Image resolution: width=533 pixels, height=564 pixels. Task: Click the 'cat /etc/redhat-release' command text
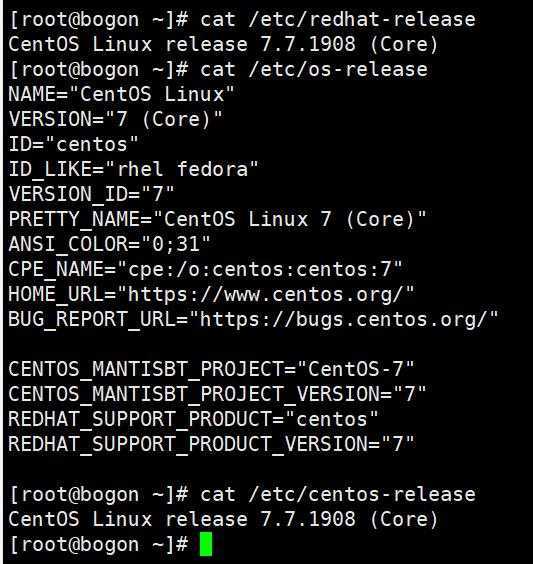click(x=338, y=19)
